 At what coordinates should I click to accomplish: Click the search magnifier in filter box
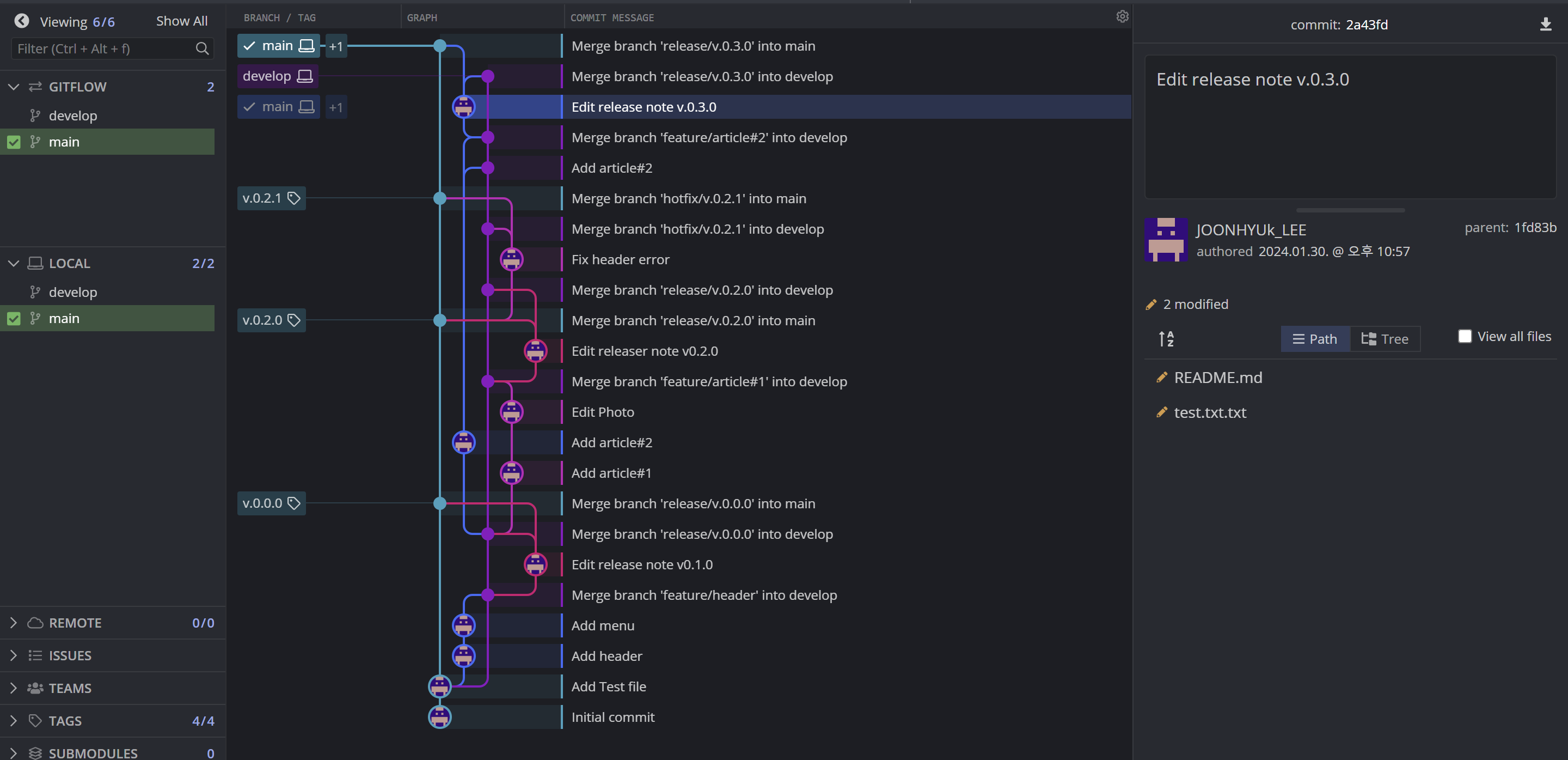coord(202,48)
